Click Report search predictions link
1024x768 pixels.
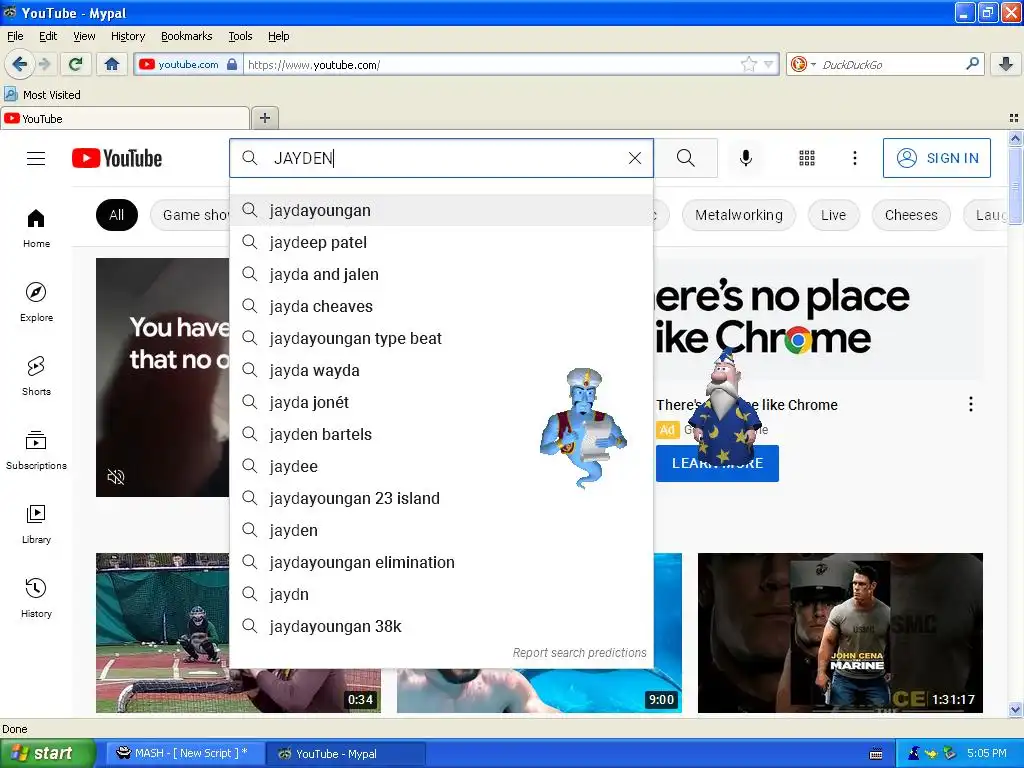pos(579,652)
